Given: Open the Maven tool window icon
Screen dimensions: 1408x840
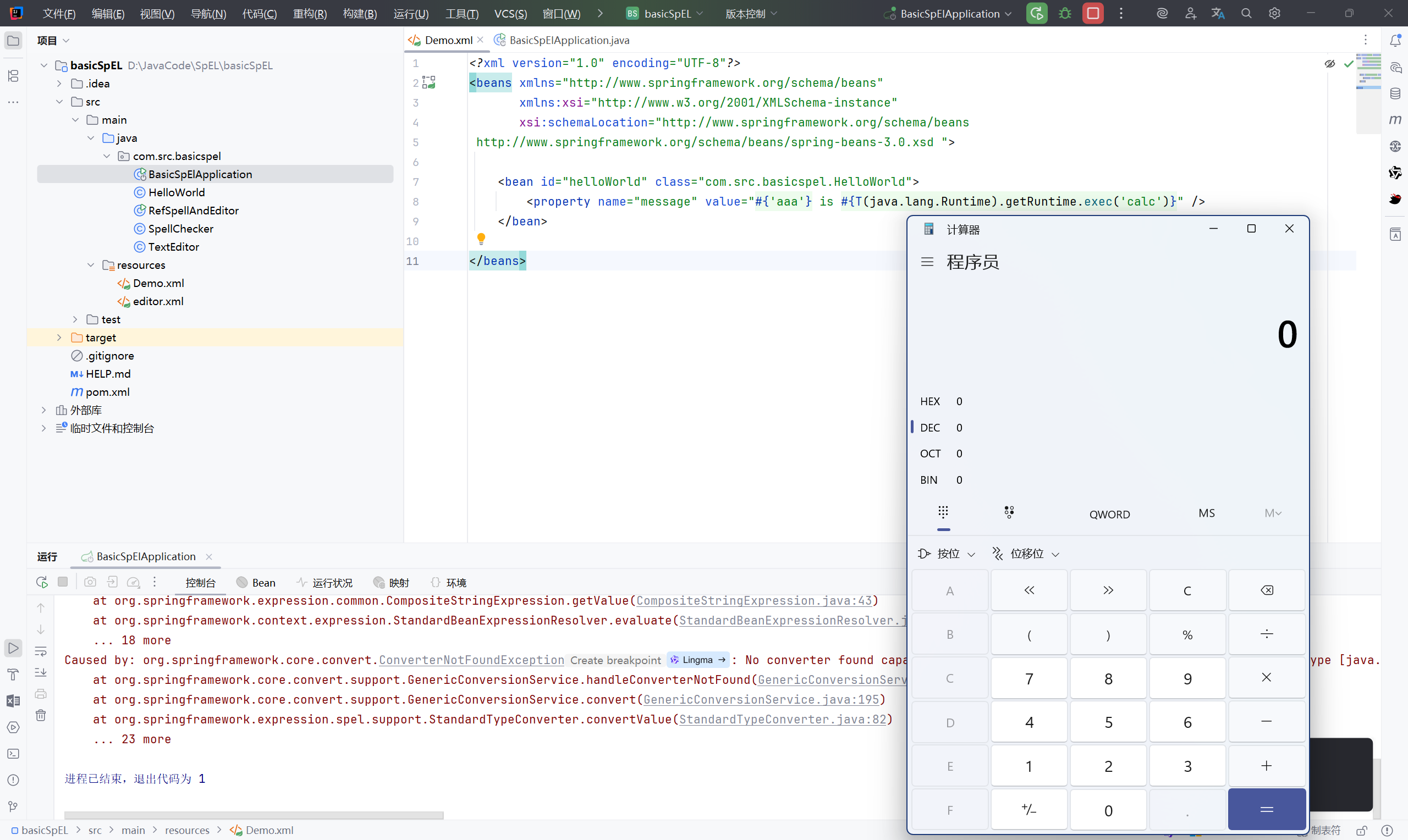Looking at the screenshot, I should pos(1395,120).
